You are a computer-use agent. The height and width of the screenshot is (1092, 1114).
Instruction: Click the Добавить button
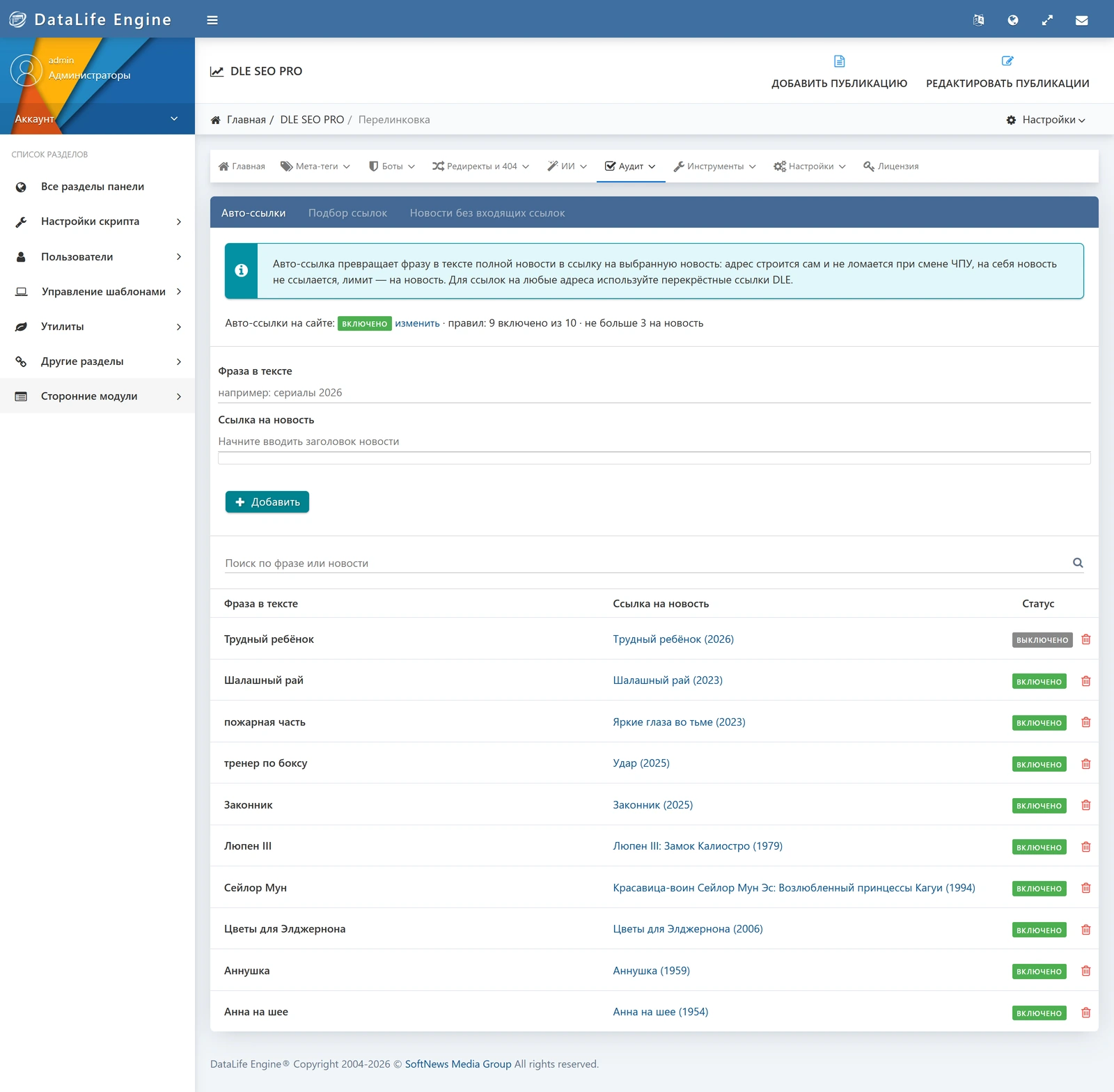pos(267,502)
